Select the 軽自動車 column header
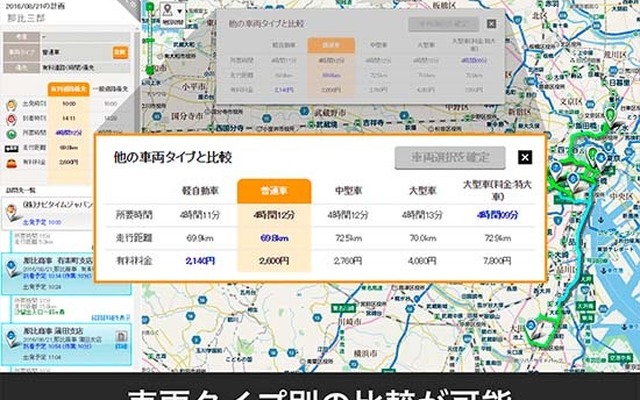Viewport: 640px width, 400px height. point(200,191)
